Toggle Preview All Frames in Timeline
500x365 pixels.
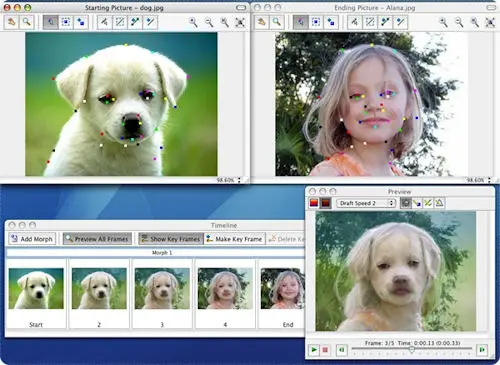[97, 239]
